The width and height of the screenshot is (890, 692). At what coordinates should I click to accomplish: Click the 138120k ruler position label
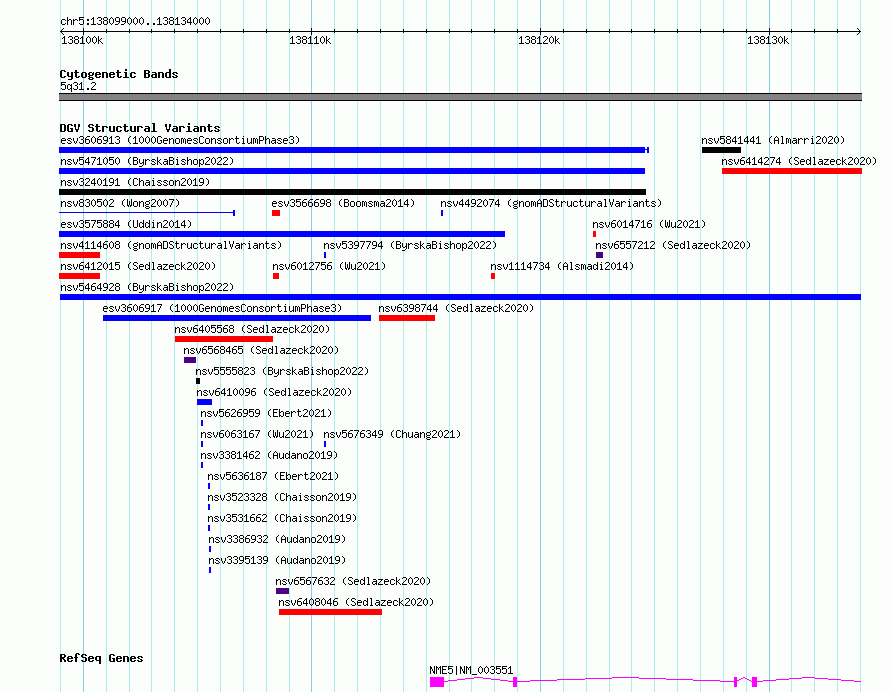click(539, 40)
